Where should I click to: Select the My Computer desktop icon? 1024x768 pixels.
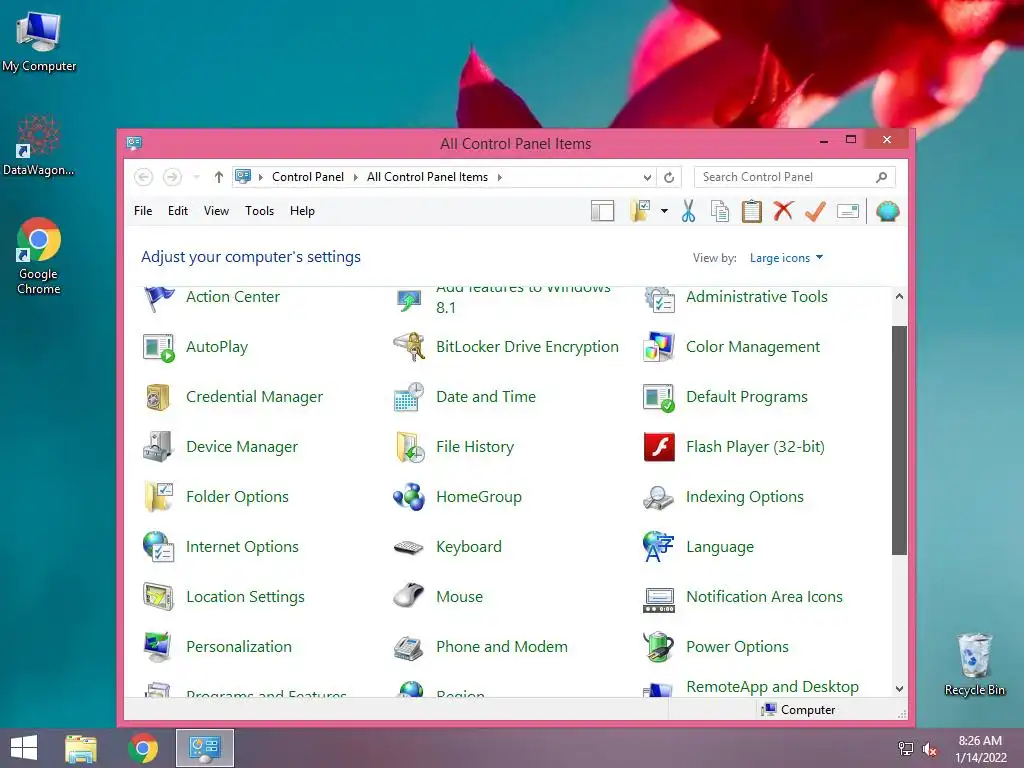39,42
